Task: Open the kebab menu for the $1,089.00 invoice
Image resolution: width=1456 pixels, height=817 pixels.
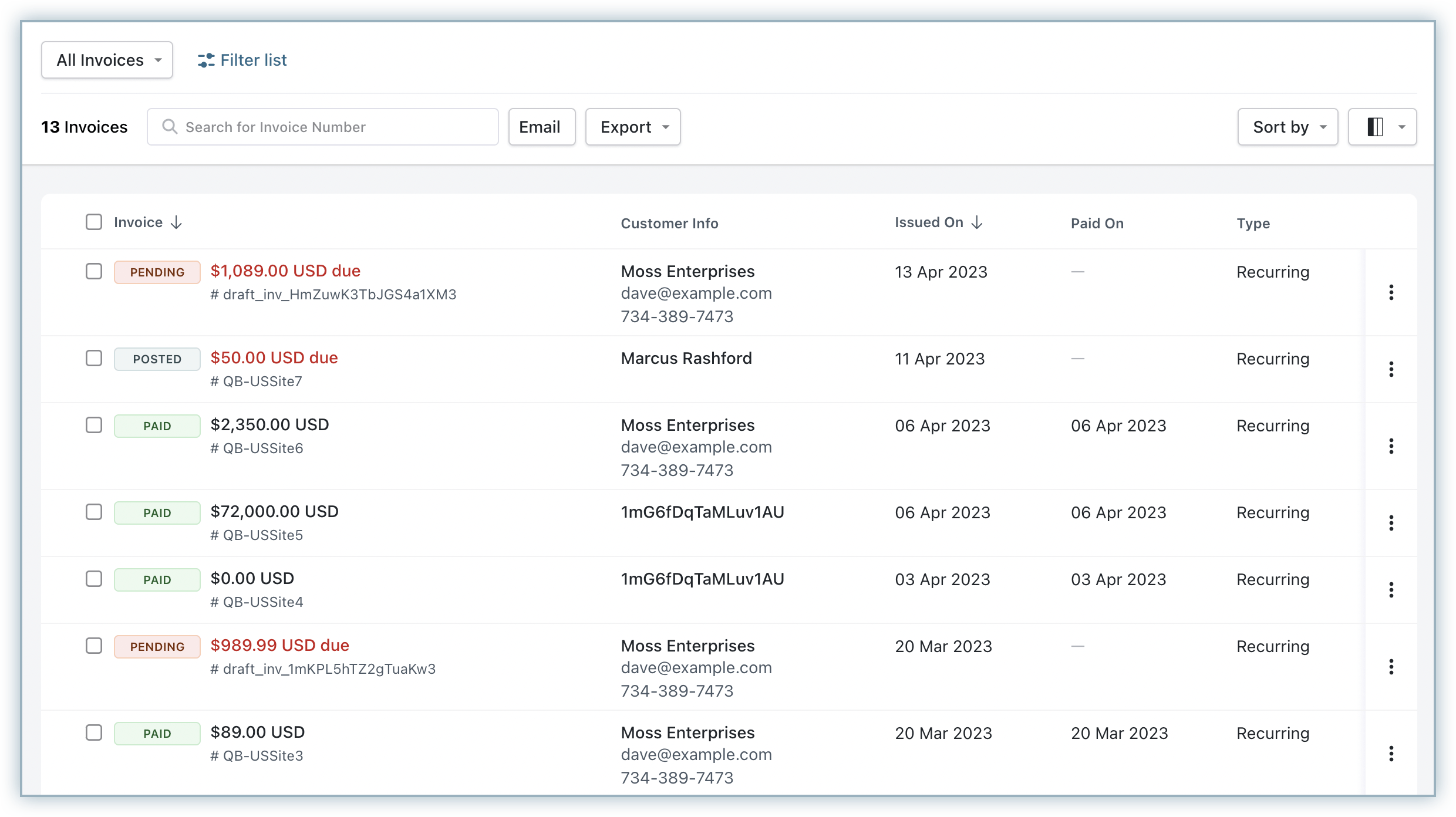Action: (x=1392, y=292)
